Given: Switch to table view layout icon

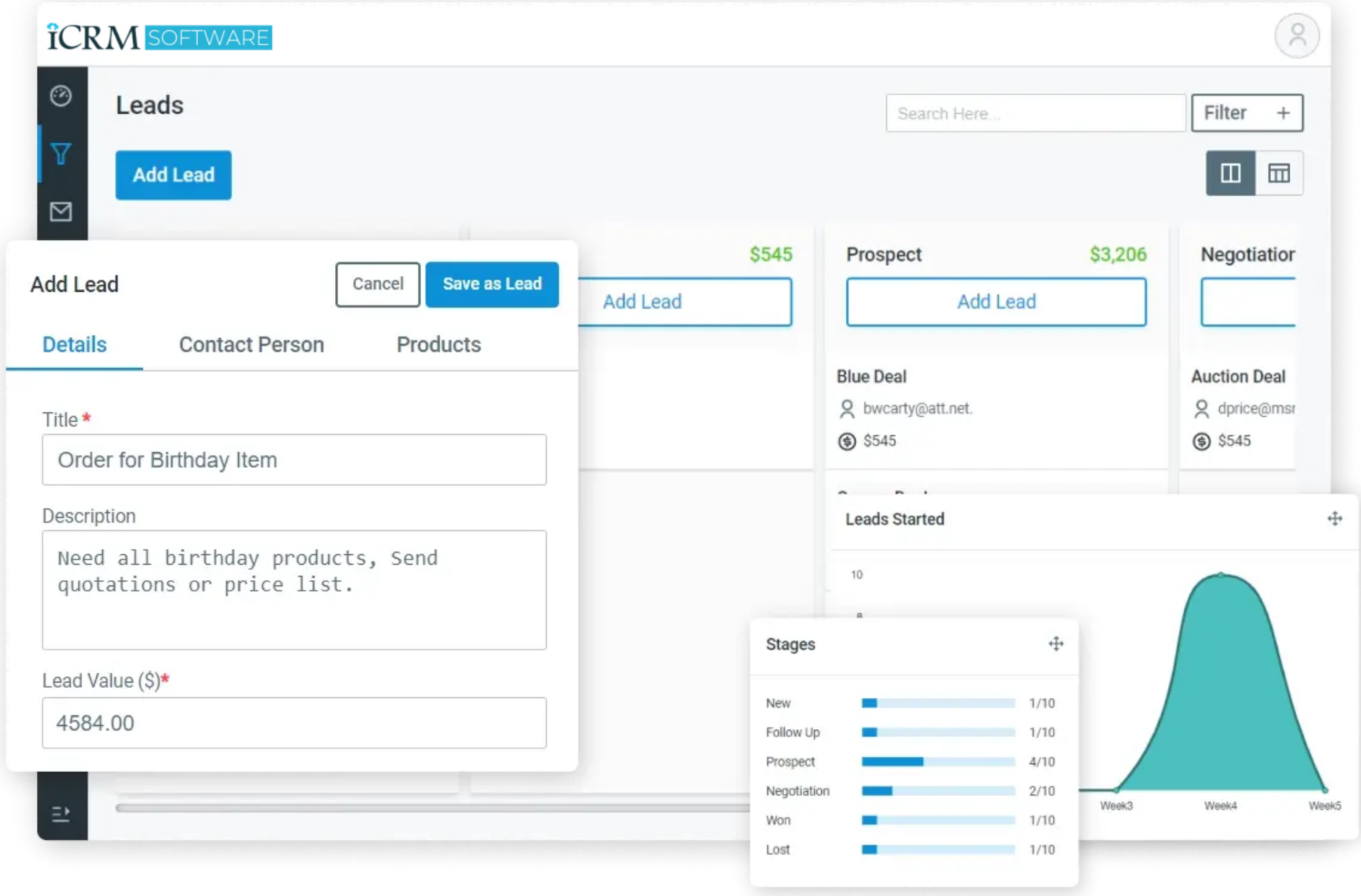Looking at the screenshot, I should (1279, 173).
